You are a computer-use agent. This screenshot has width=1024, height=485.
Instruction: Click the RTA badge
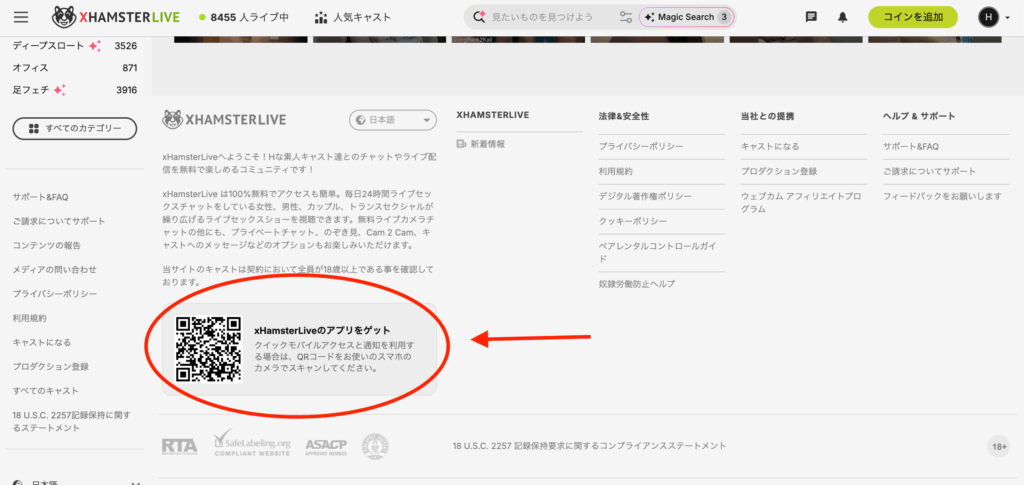180,446
